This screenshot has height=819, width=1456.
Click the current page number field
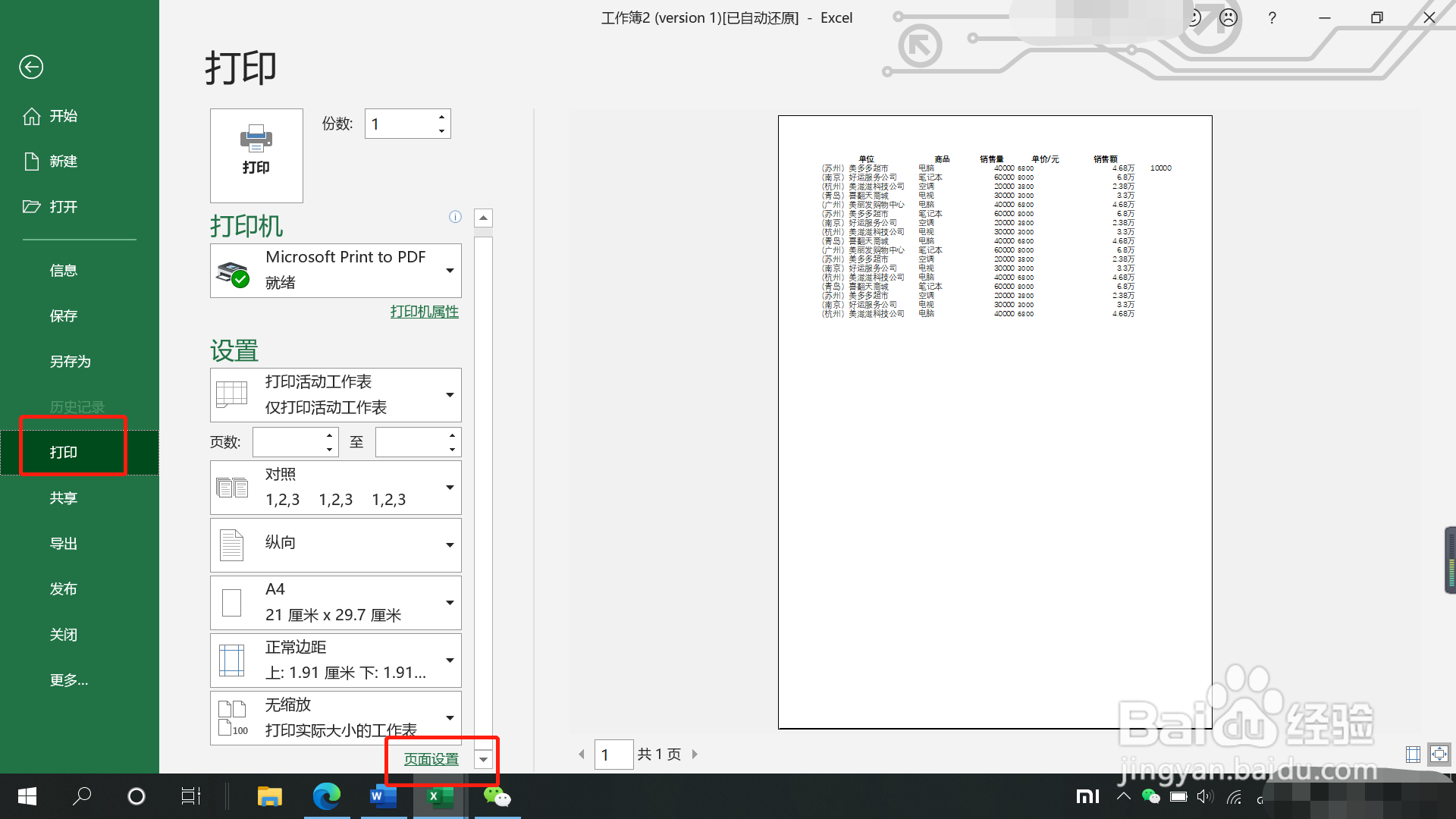pos(613,754)
